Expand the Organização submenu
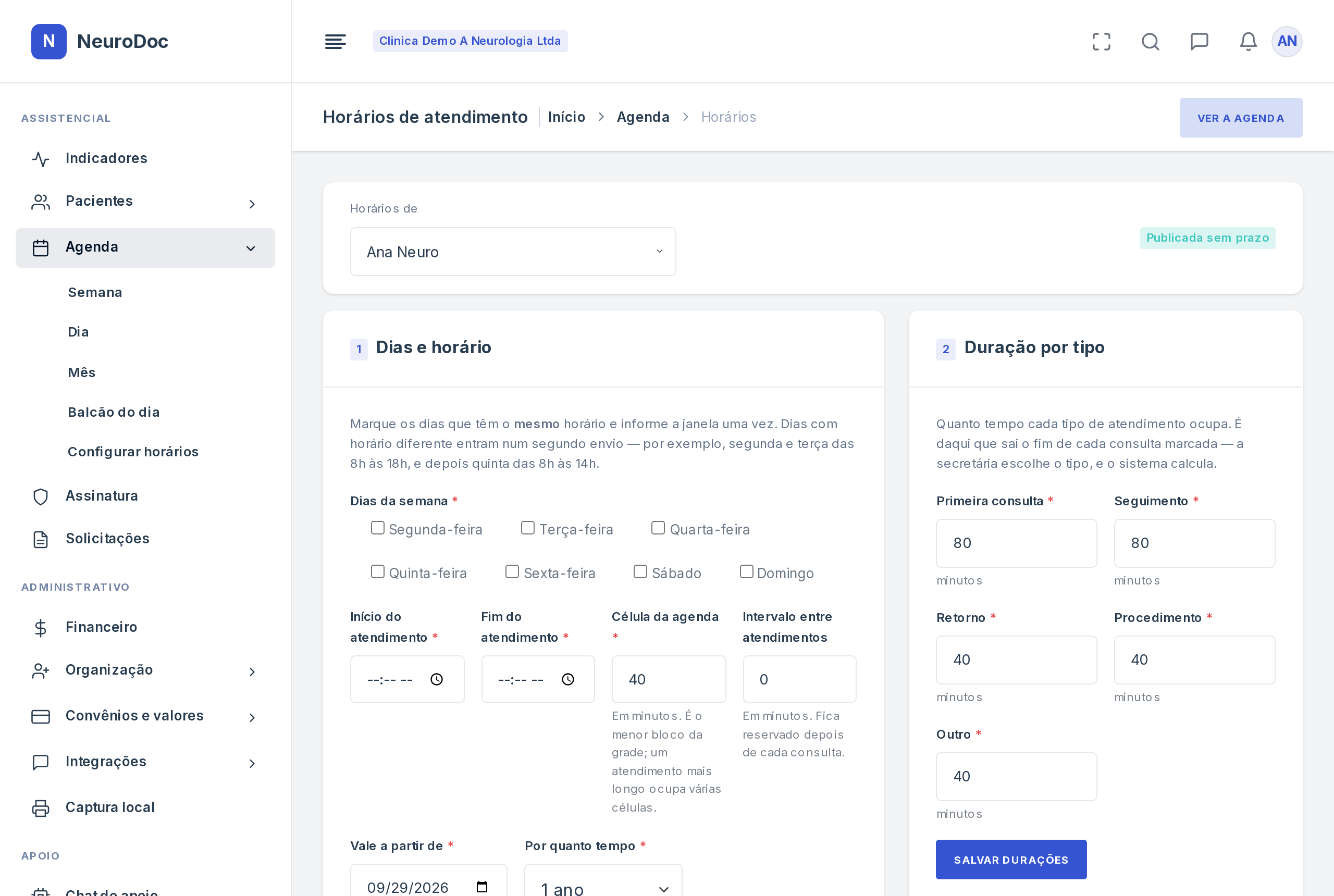 click(x=252, y=671)
